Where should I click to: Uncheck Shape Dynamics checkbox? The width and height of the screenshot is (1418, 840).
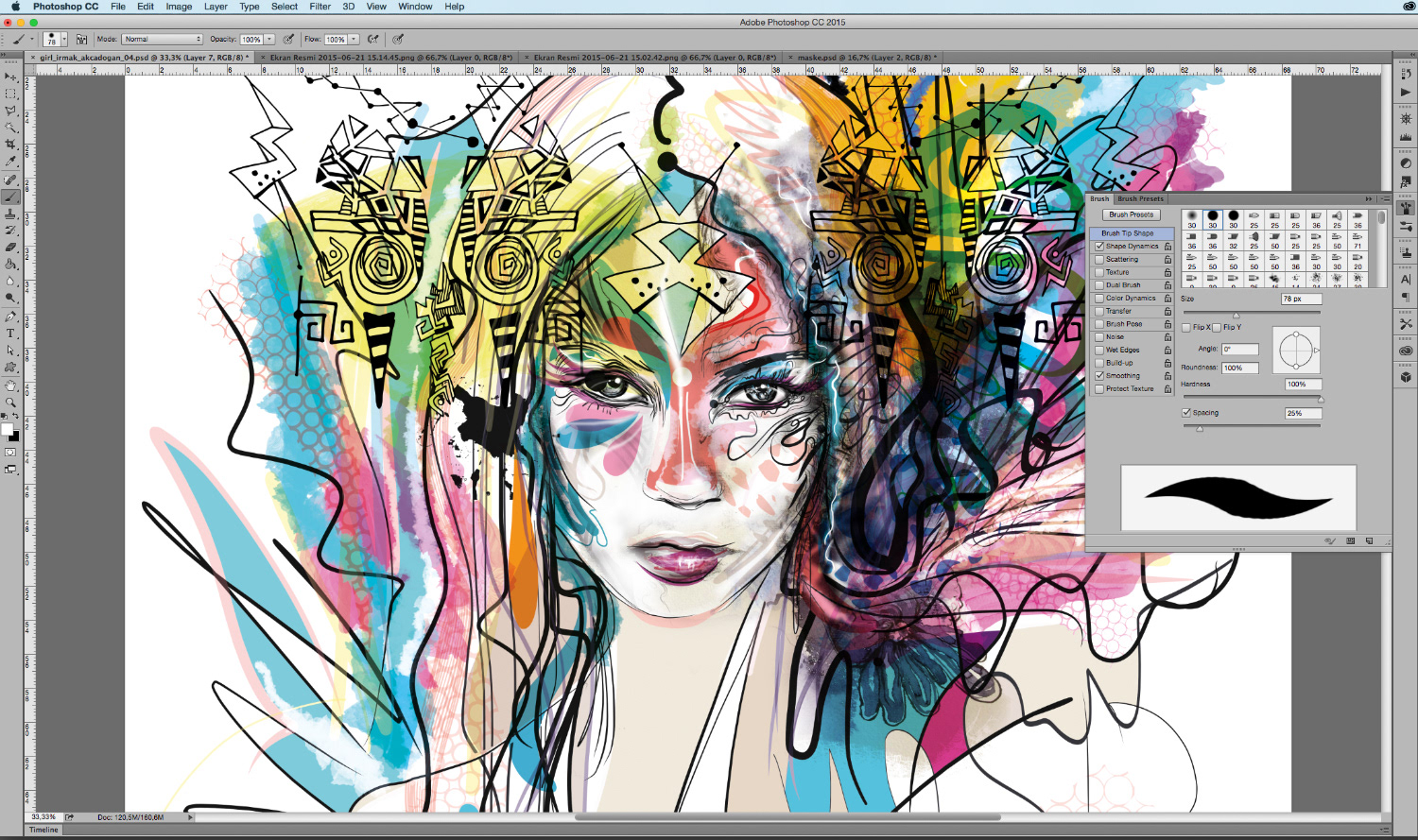1099,246
